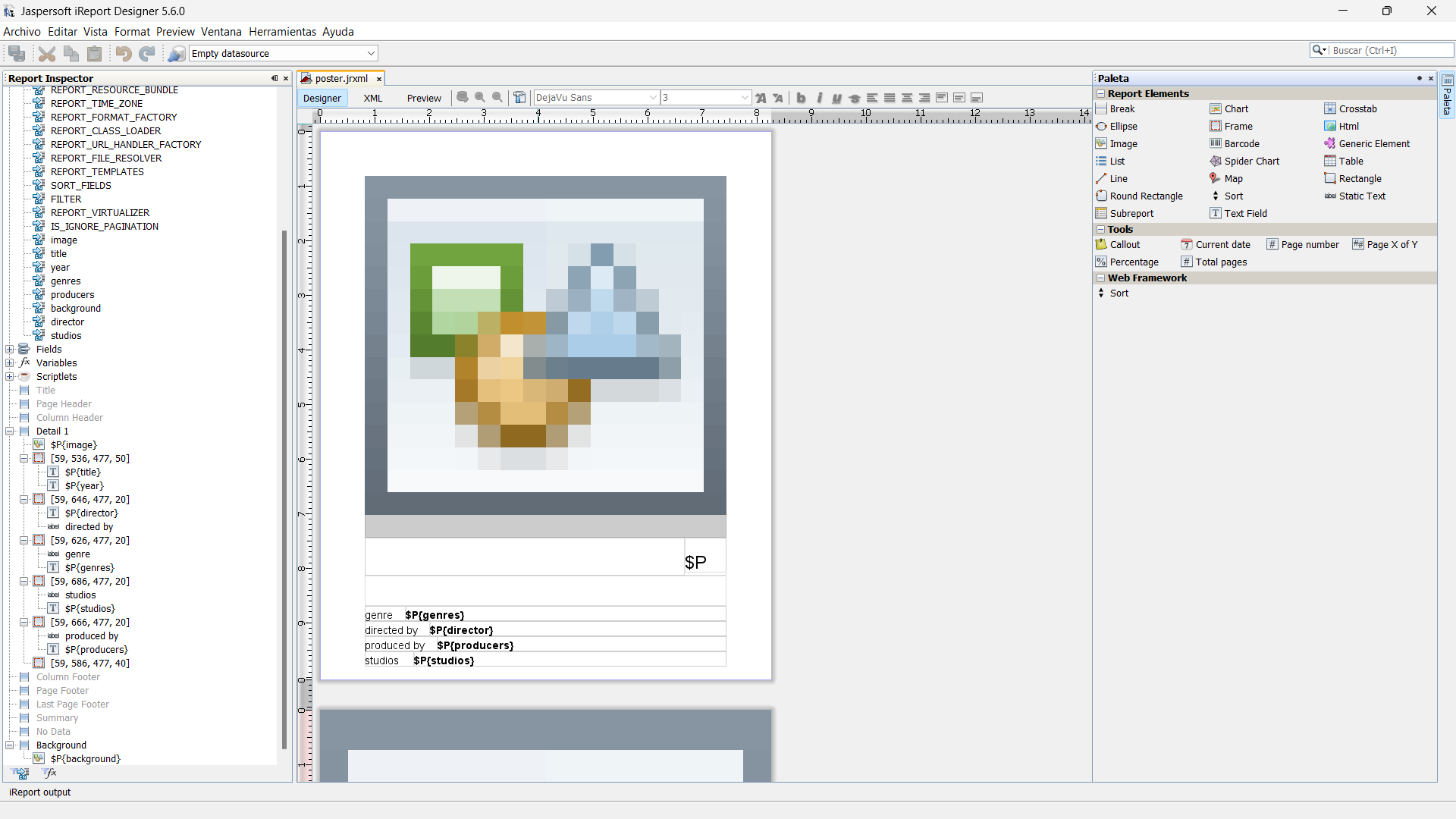Select the Chart element in Paleta

1229,108
